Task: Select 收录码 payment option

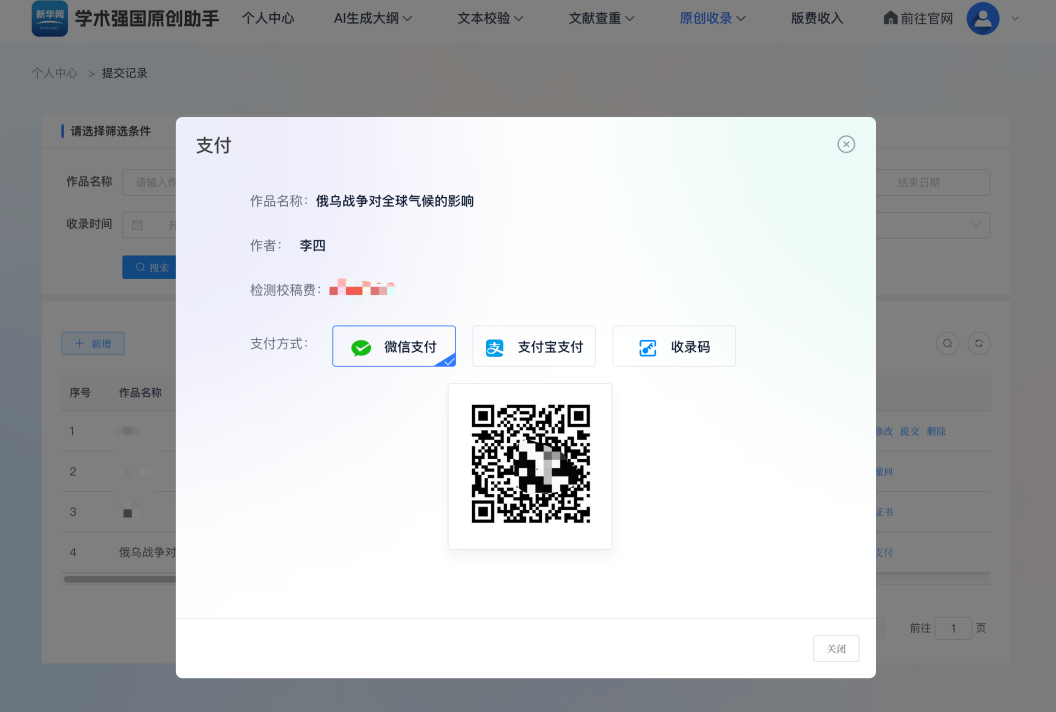Action: click(x=674, y=347)
